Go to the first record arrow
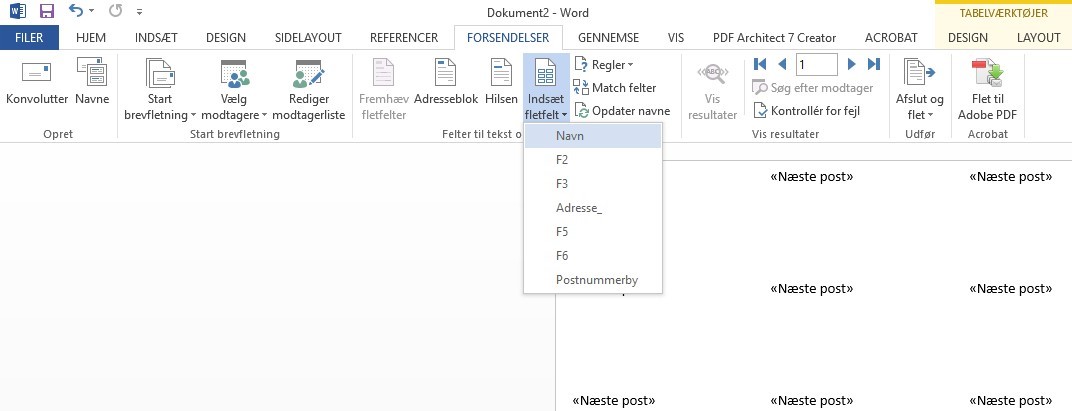 (x=760, y=64)
